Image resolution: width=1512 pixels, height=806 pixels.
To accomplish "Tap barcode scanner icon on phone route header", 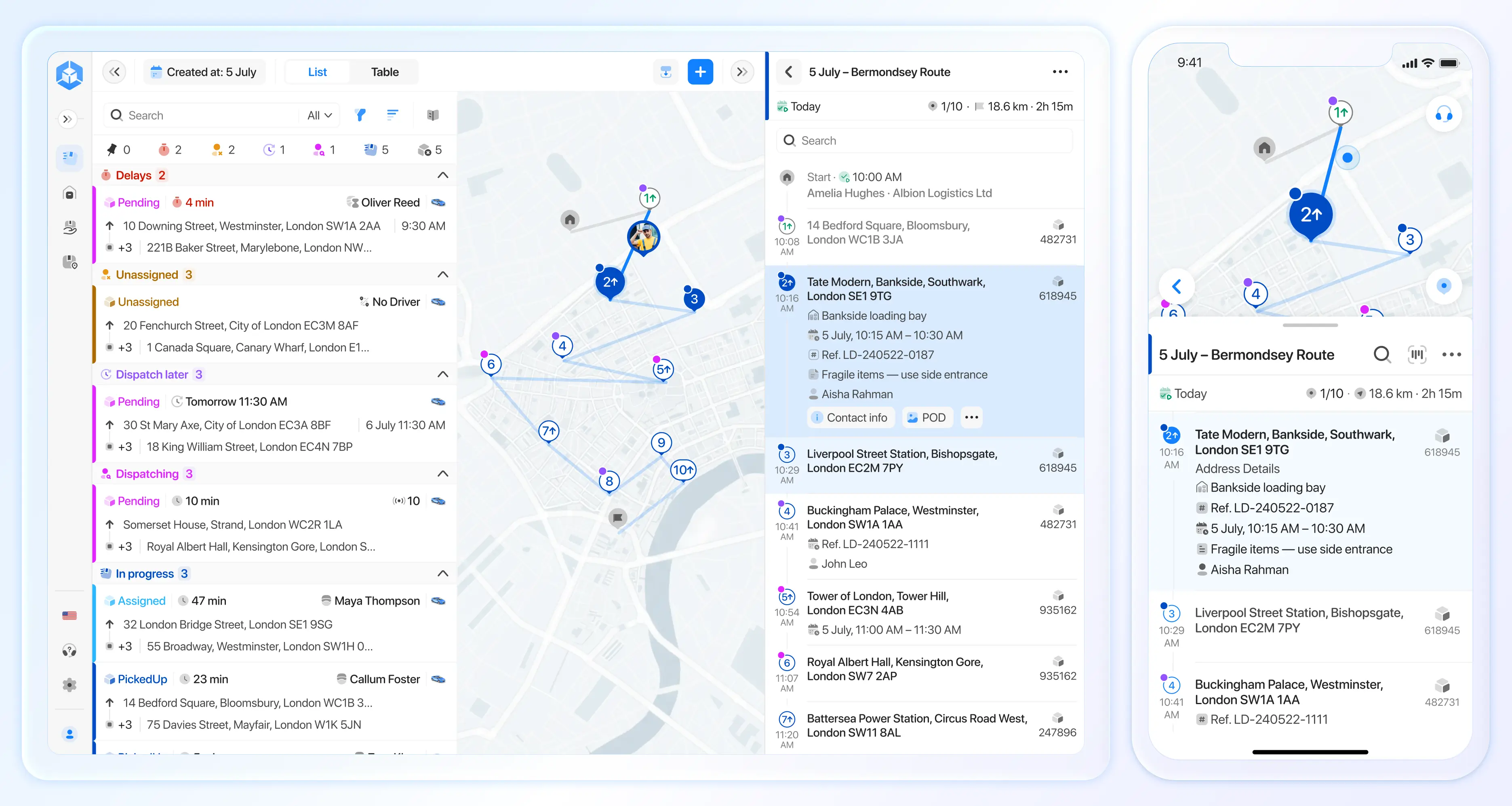I will [x=1417, y=354].
